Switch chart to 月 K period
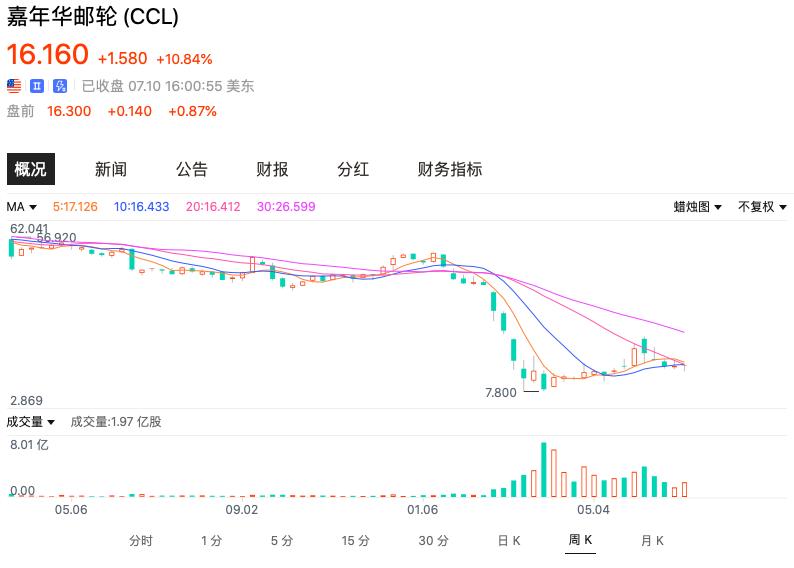 pyautogui.click(x=652, y=541)
